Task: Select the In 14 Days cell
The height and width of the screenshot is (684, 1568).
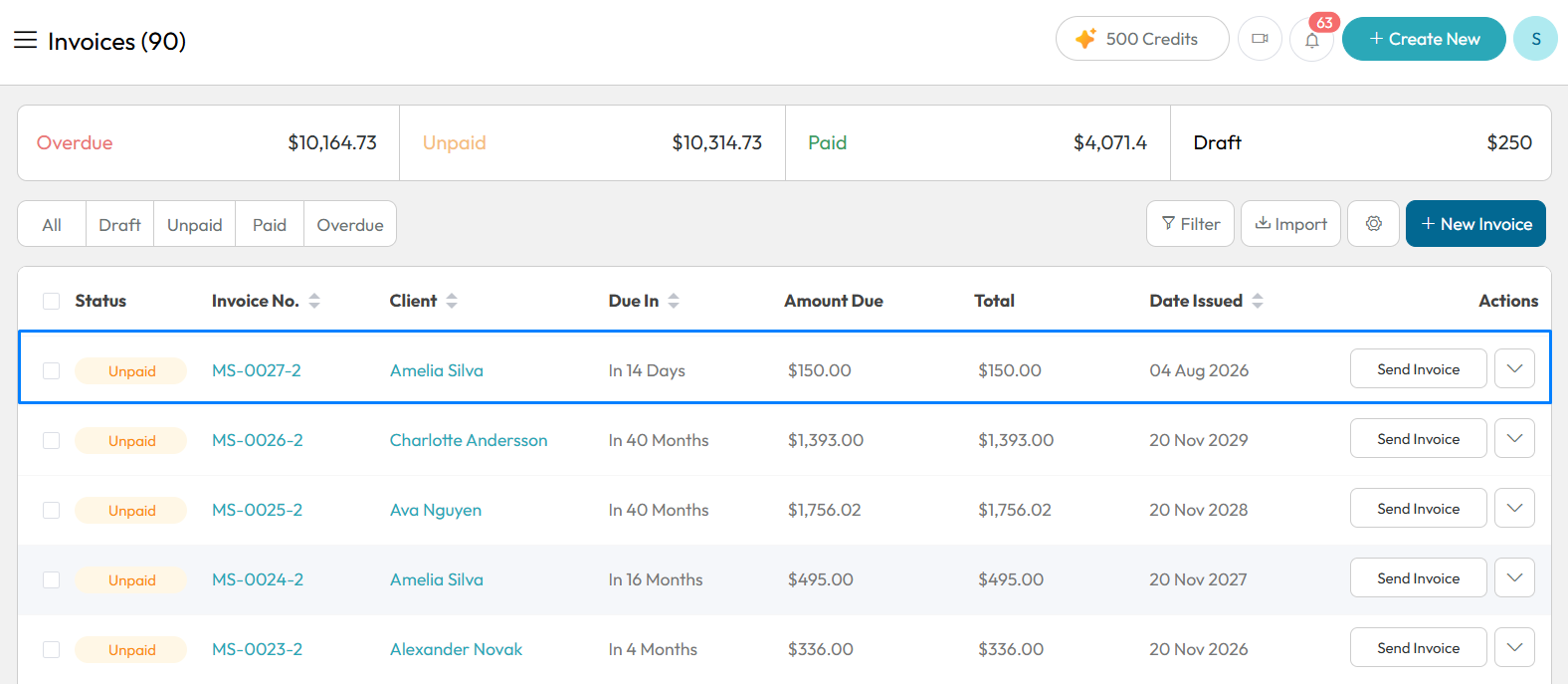Action: (647, 370)
